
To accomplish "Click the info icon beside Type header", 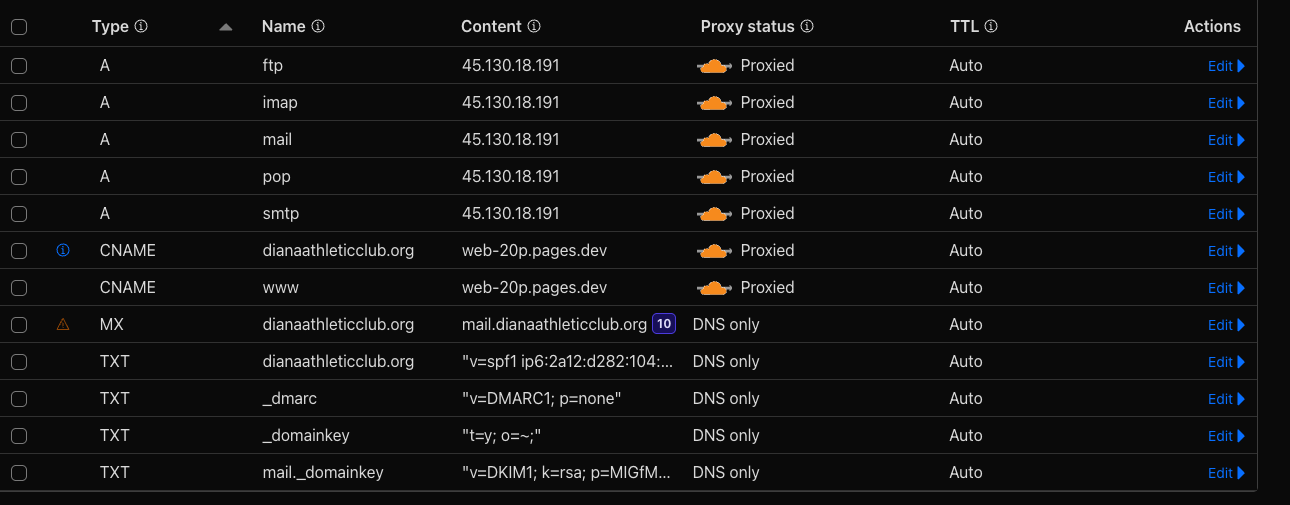I will pyautogui.click(x=141, y=27).
